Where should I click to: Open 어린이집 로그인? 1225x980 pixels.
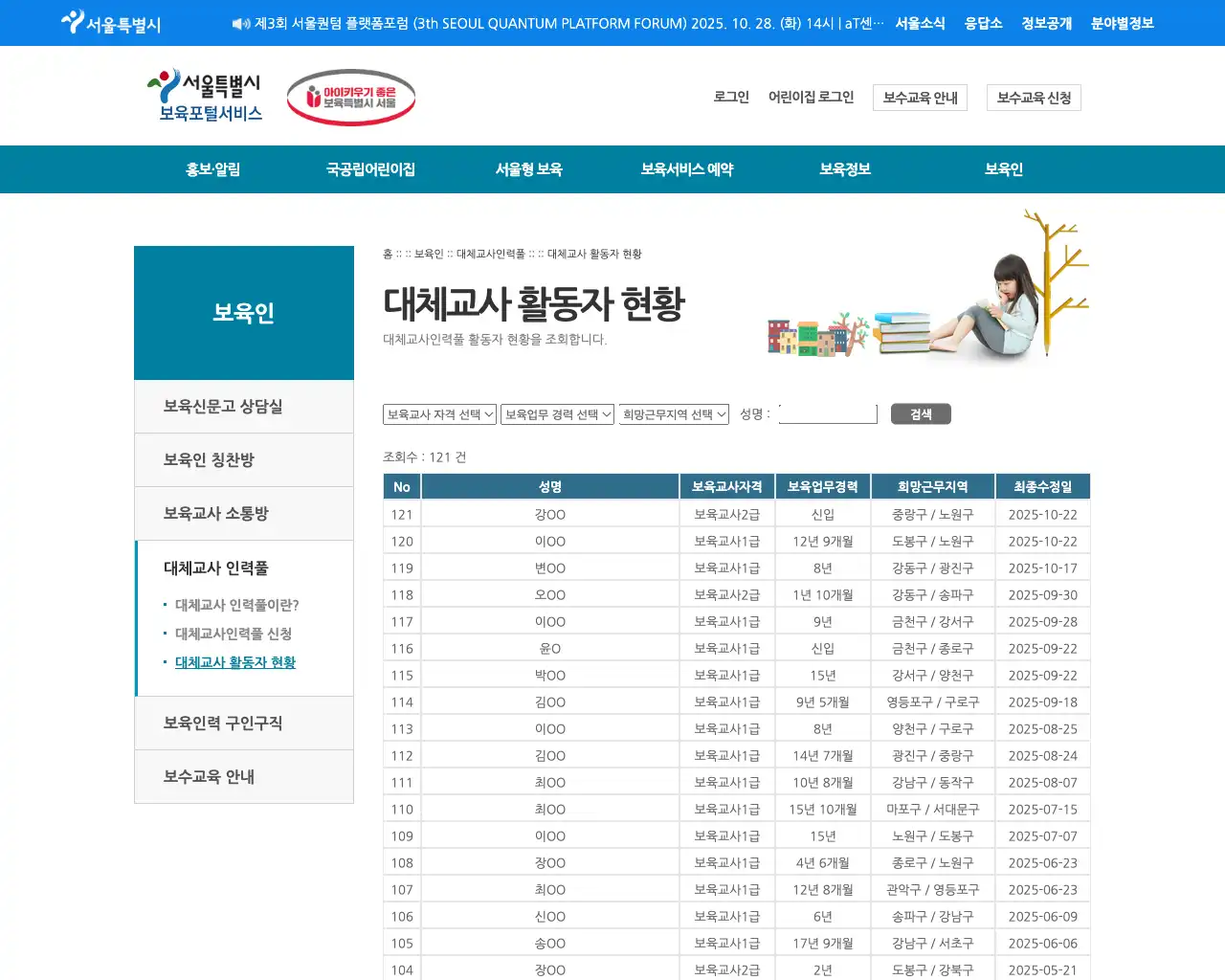point(812,97)
